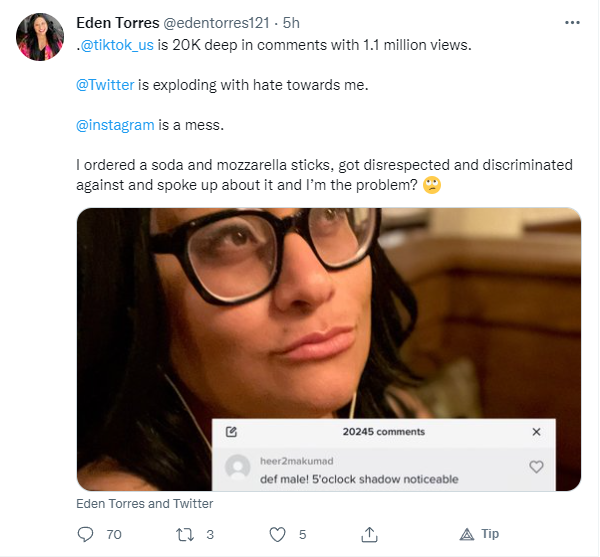The height and width of the screenshot is (557, 600).
Task: Click the compose comment pencil icon
Action: pos(232,432)
